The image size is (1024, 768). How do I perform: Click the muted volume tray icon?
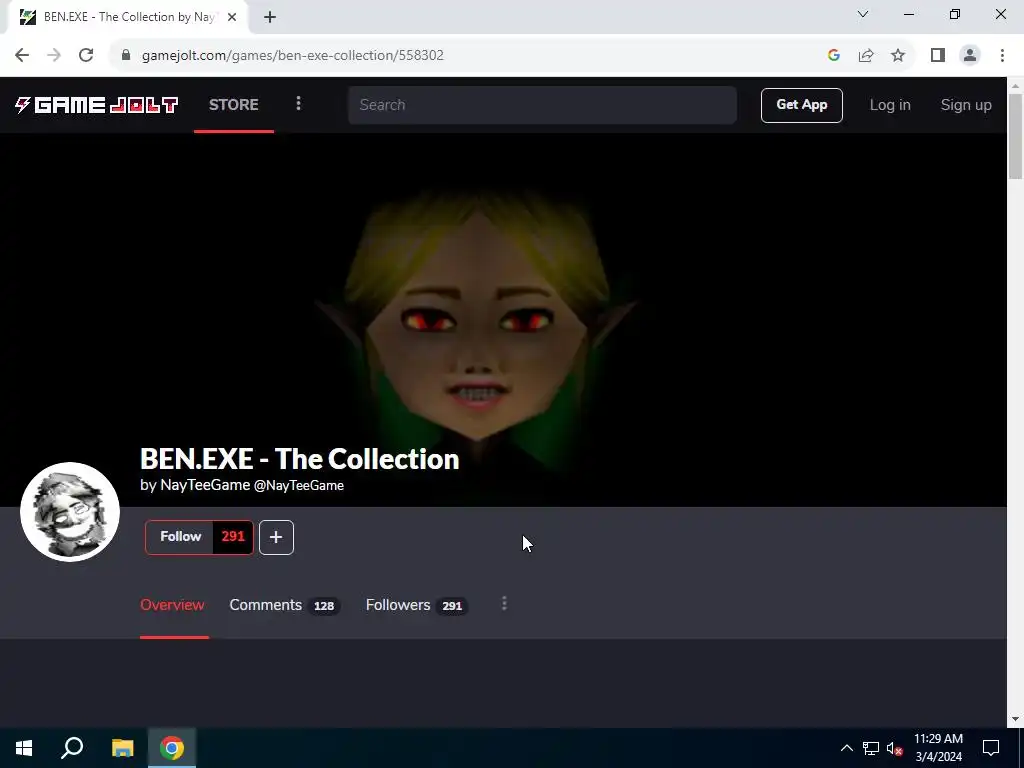click(894, 748)
